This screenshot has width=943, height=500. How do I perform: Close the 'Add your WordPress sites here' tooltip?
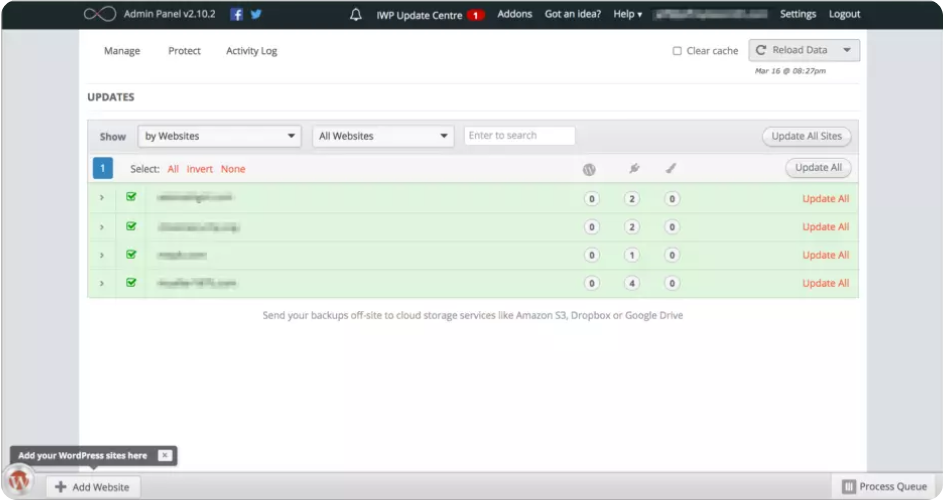(x=164, y=455)
